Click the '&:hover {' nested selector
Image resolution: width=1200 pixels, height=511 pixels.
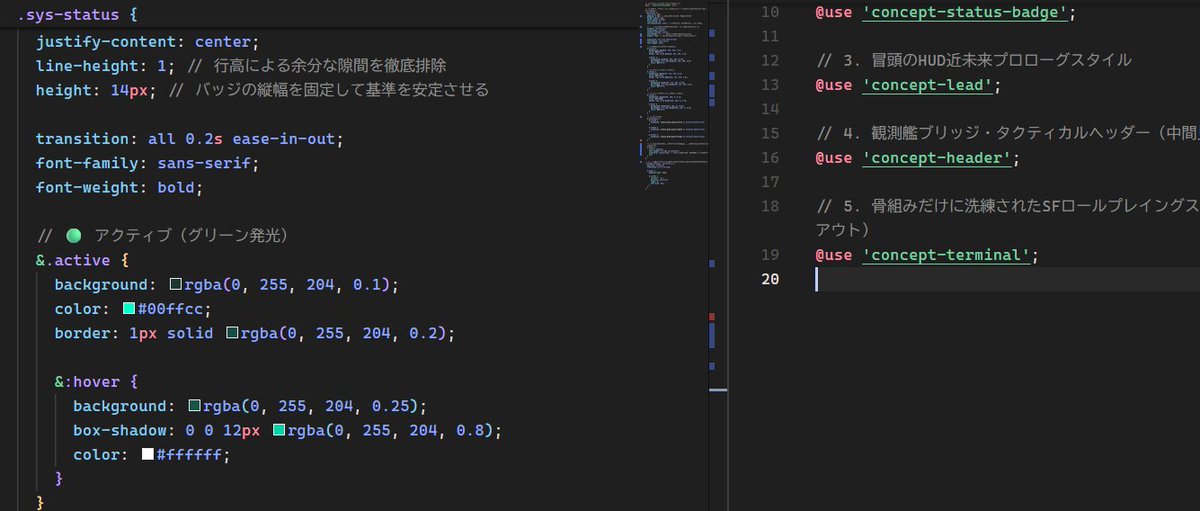click(x=96, y=382)
